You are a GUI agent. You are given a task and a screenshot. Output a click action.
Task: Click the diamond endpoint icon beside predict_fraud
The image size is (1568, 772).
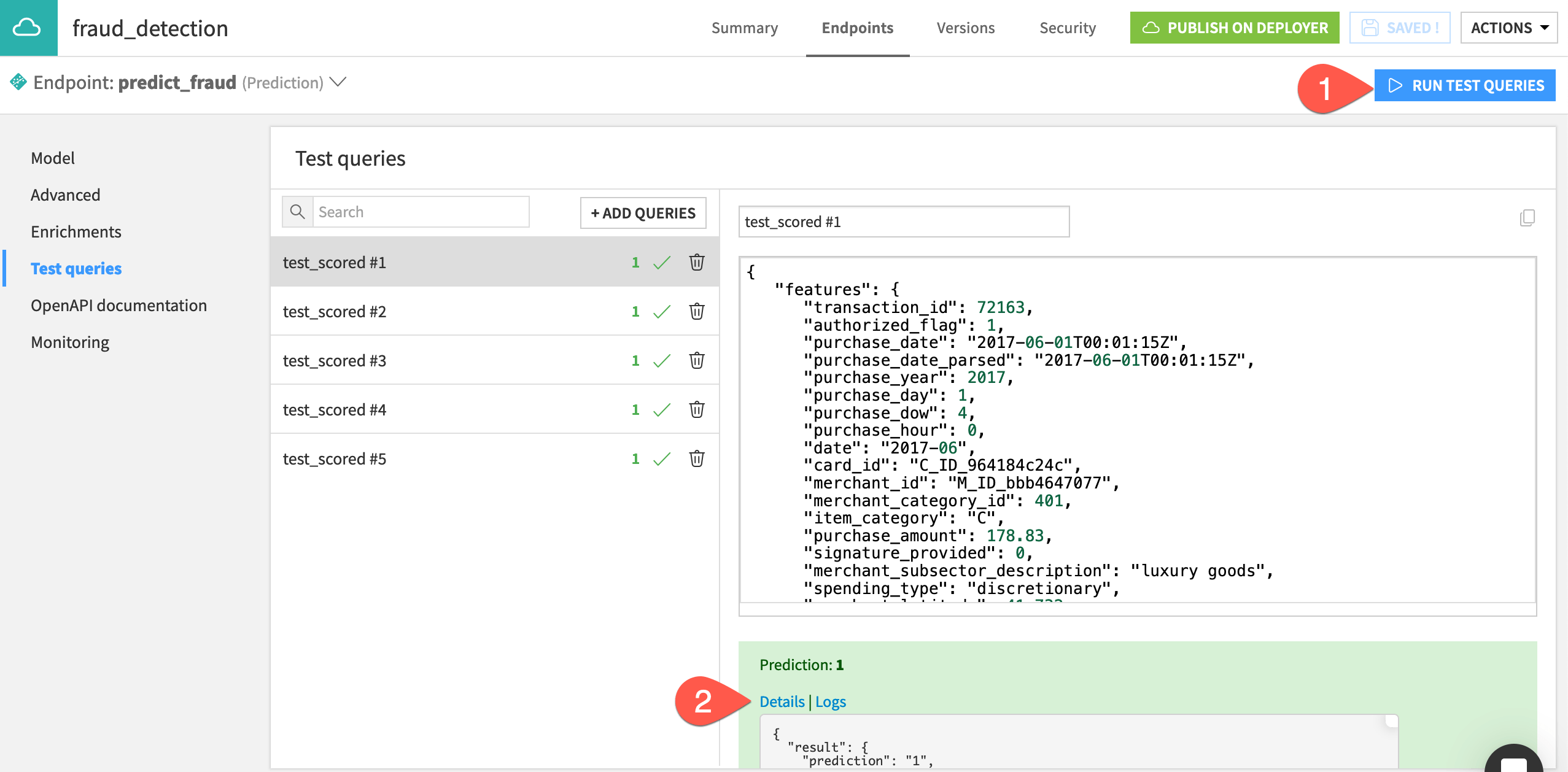click(19, 82)
